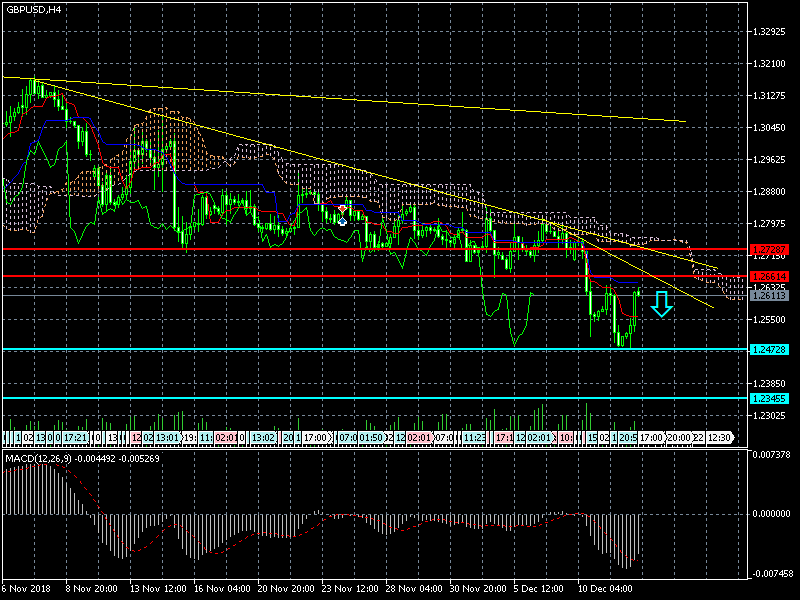
Task: Click the cyan down arrow on chart
Action: pyautogui.click(x=661, y=304)
